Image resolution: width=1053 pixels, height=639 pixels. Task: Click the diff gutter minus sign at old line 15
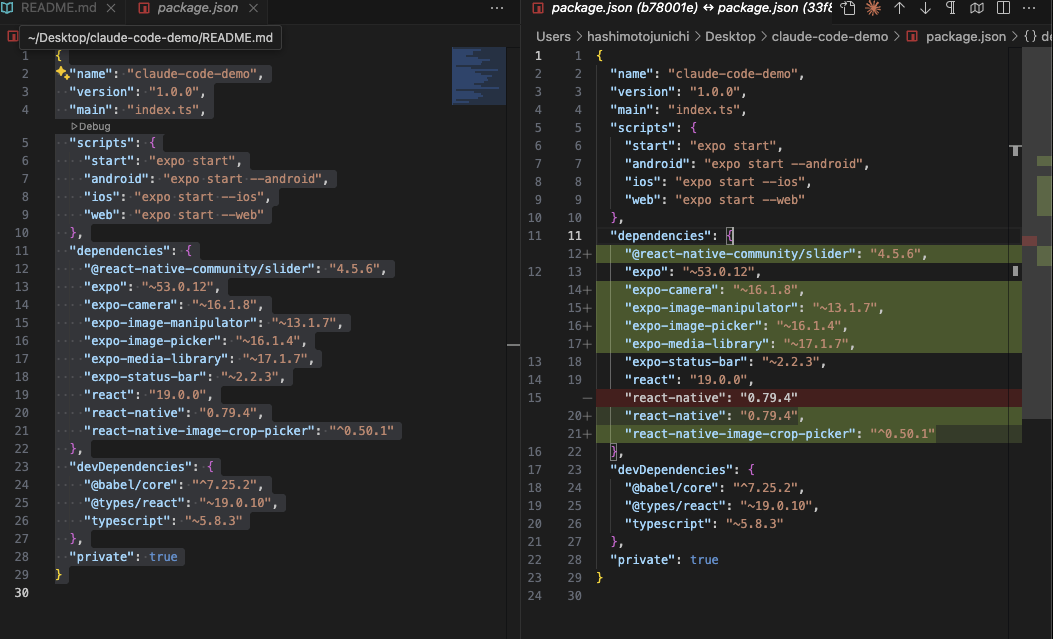click(588, 398)
